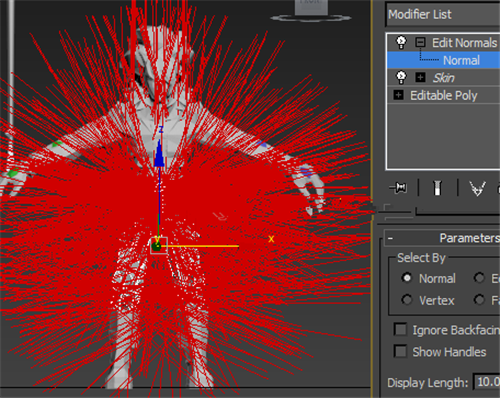Open the Modifier List dropdown
This screenshot has width=500, height=398.
coord(443,14)
